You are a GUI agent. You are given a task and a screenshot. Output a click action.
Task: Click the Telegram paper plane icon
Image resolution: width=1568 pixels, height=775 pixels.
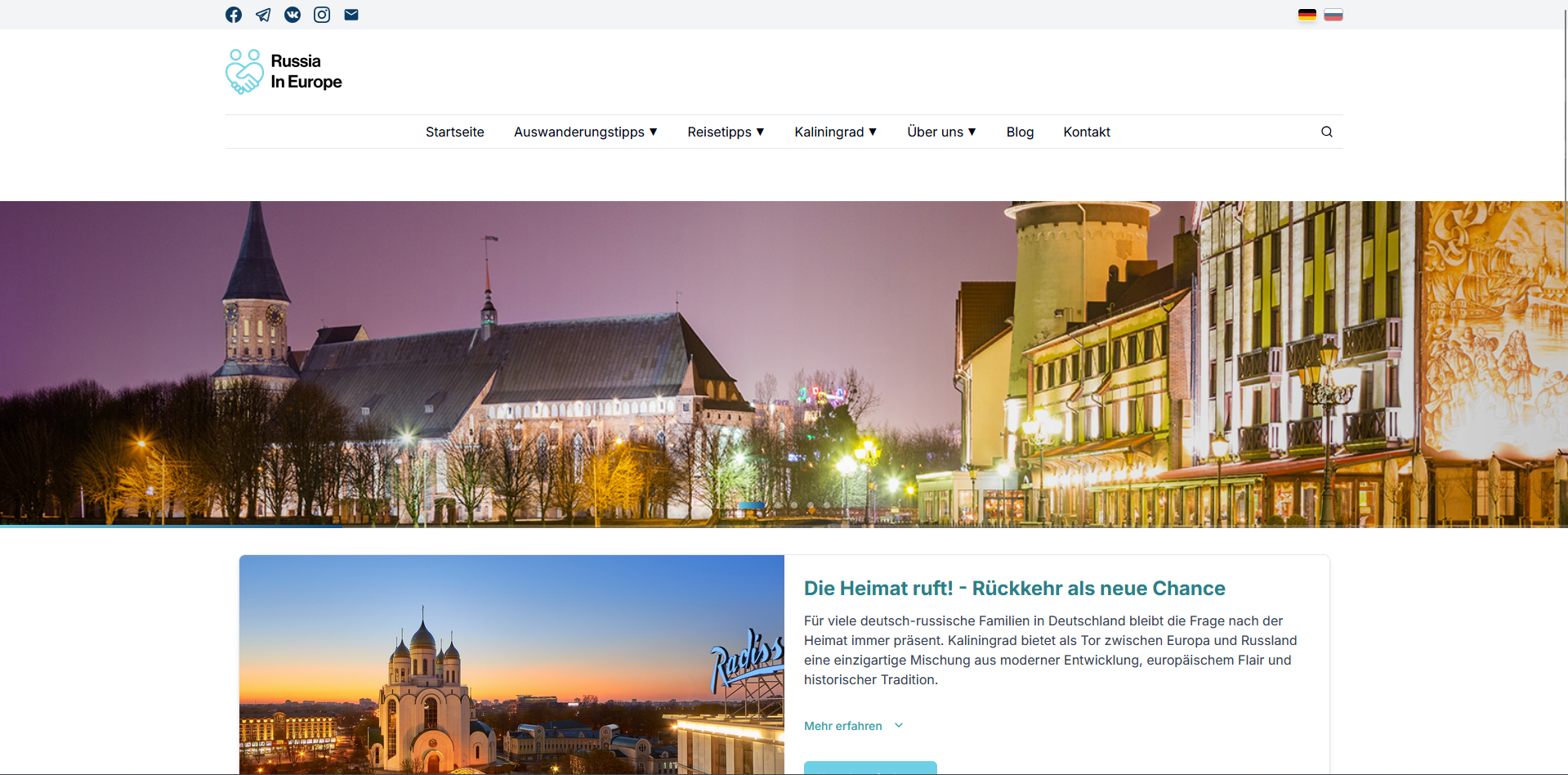point(263,15)
